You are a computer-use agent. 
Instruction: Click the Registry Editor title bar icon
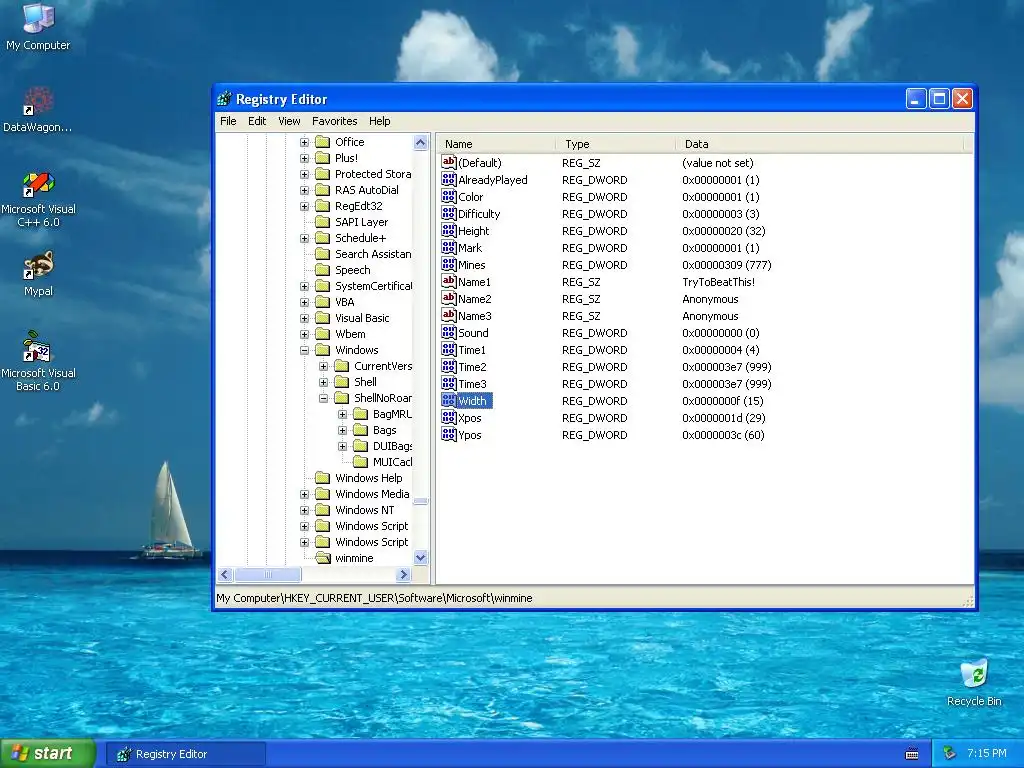click(x=225, y=99)
